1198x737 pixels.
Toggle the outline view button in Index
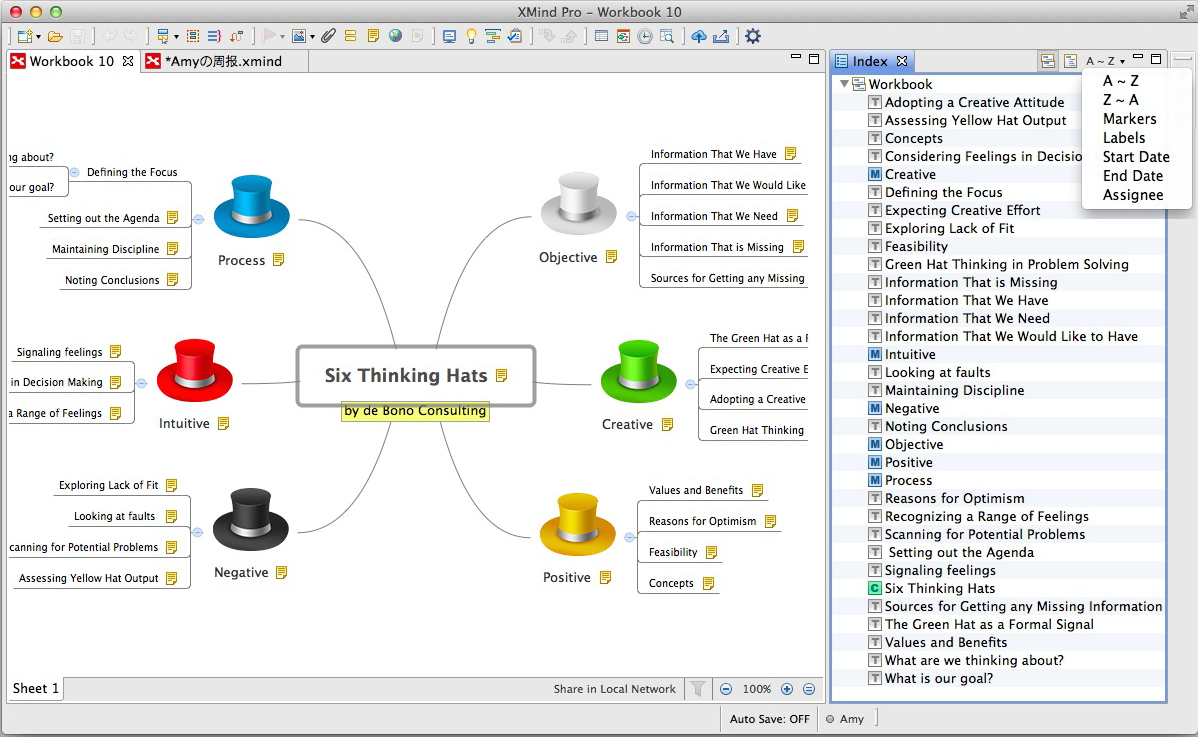(x=1070, y=61)
